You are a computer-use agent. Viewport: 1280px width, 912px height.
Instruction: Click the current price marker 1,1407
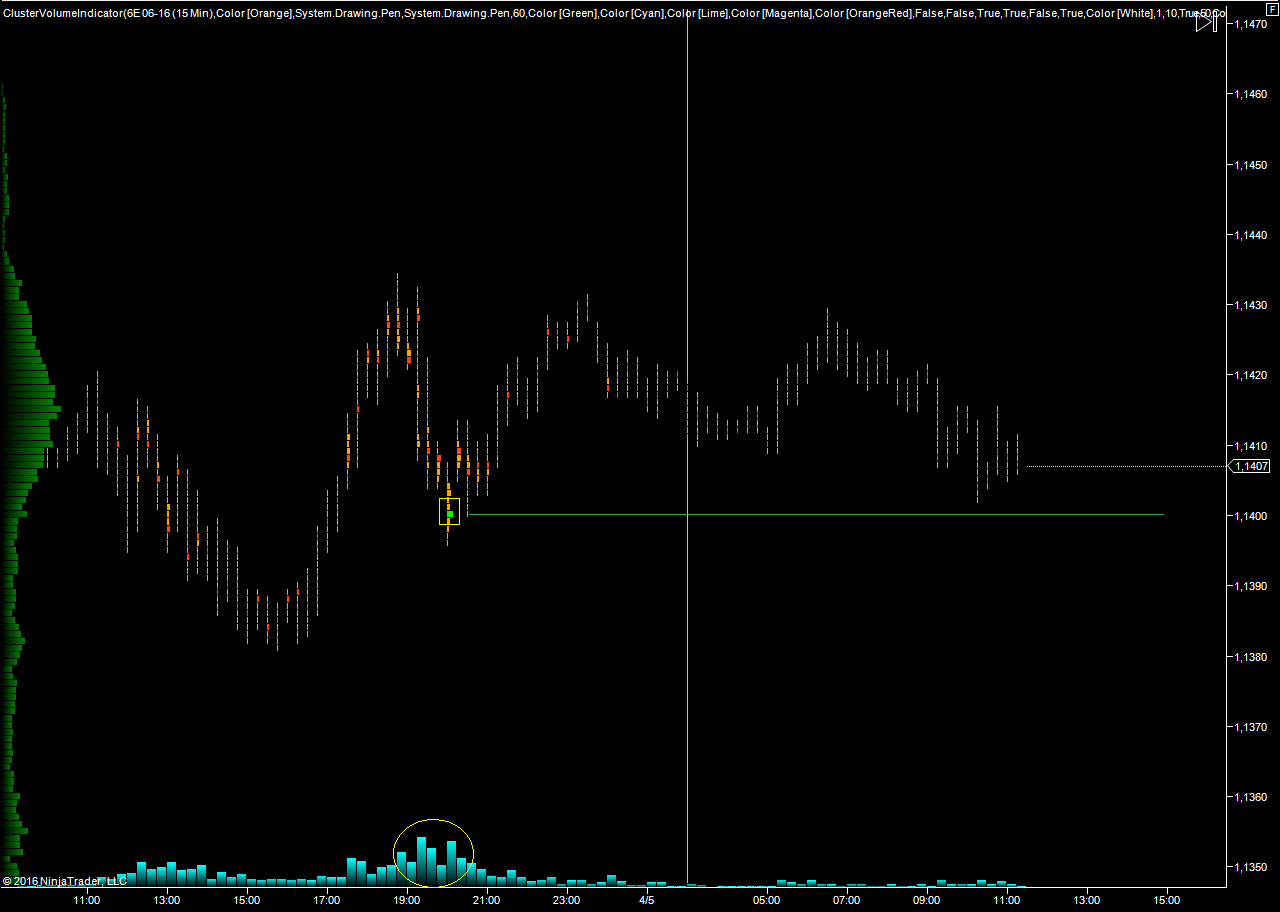point(1251,466)
